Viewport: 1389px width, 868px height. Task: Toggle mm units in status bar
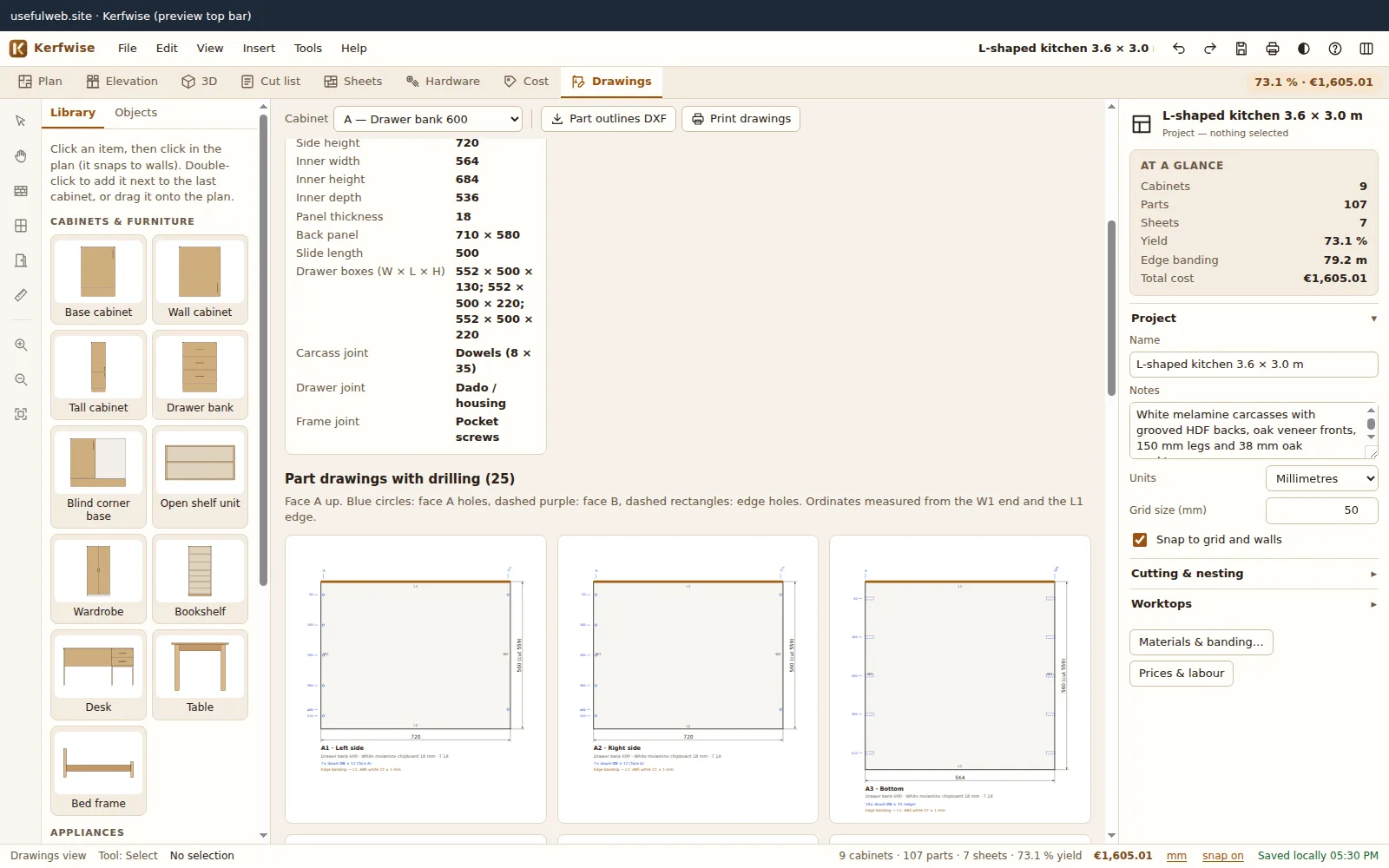point(1176,856)
